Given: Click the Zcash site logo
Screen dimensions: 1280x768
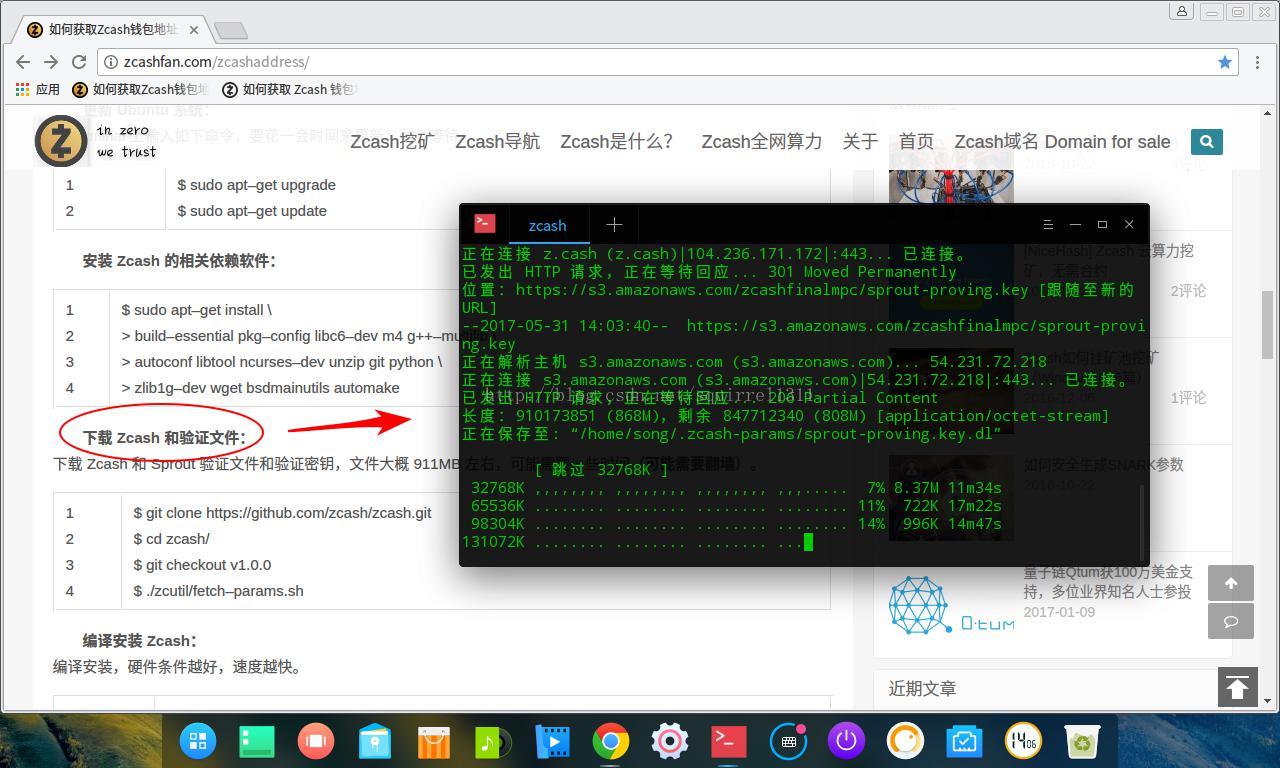Looking at the screenshot, I should (x=61, y=141).
